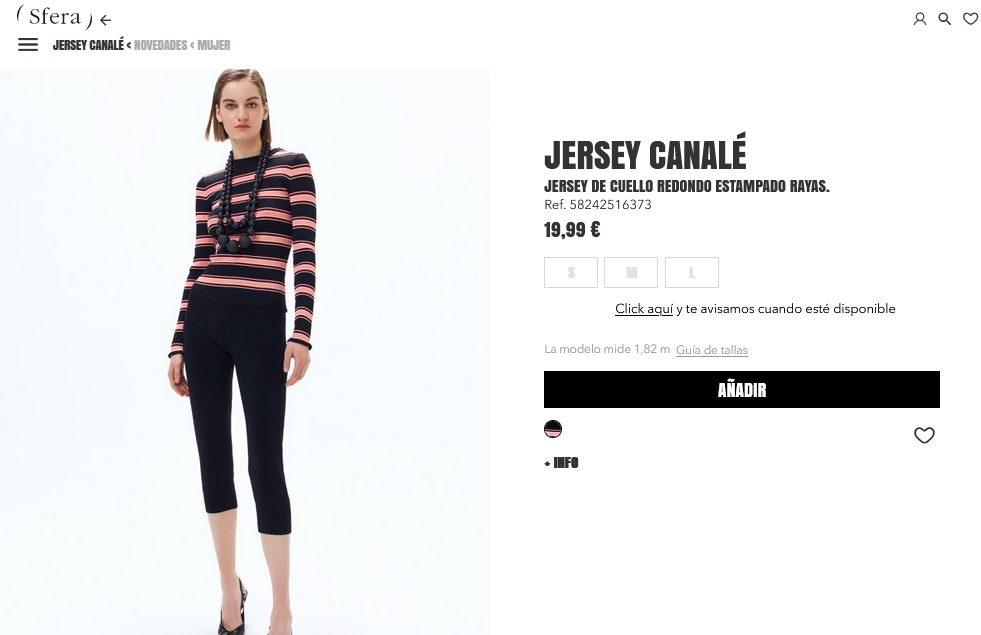This screenshot has width=981, height=635.
Task: Open the 'Click aquí' availability notification link
Action: [x=644, y=308]
